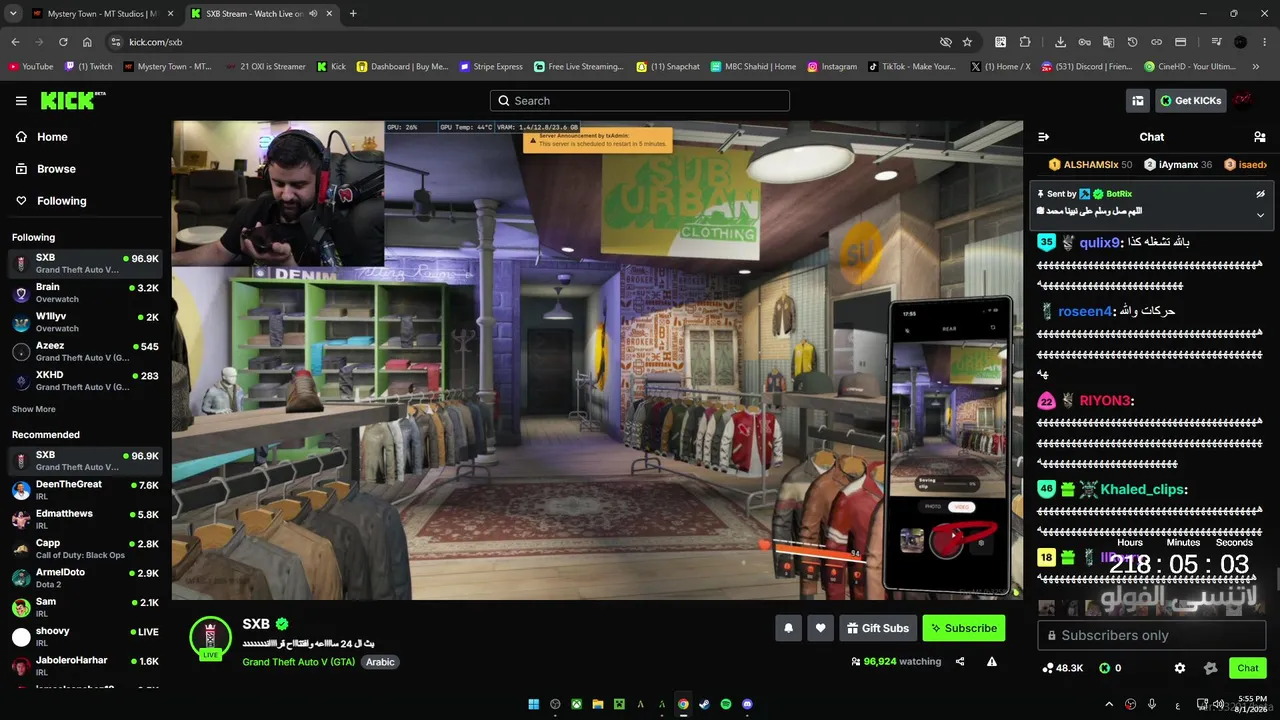Hide the pinned BotRix message

1260,194
